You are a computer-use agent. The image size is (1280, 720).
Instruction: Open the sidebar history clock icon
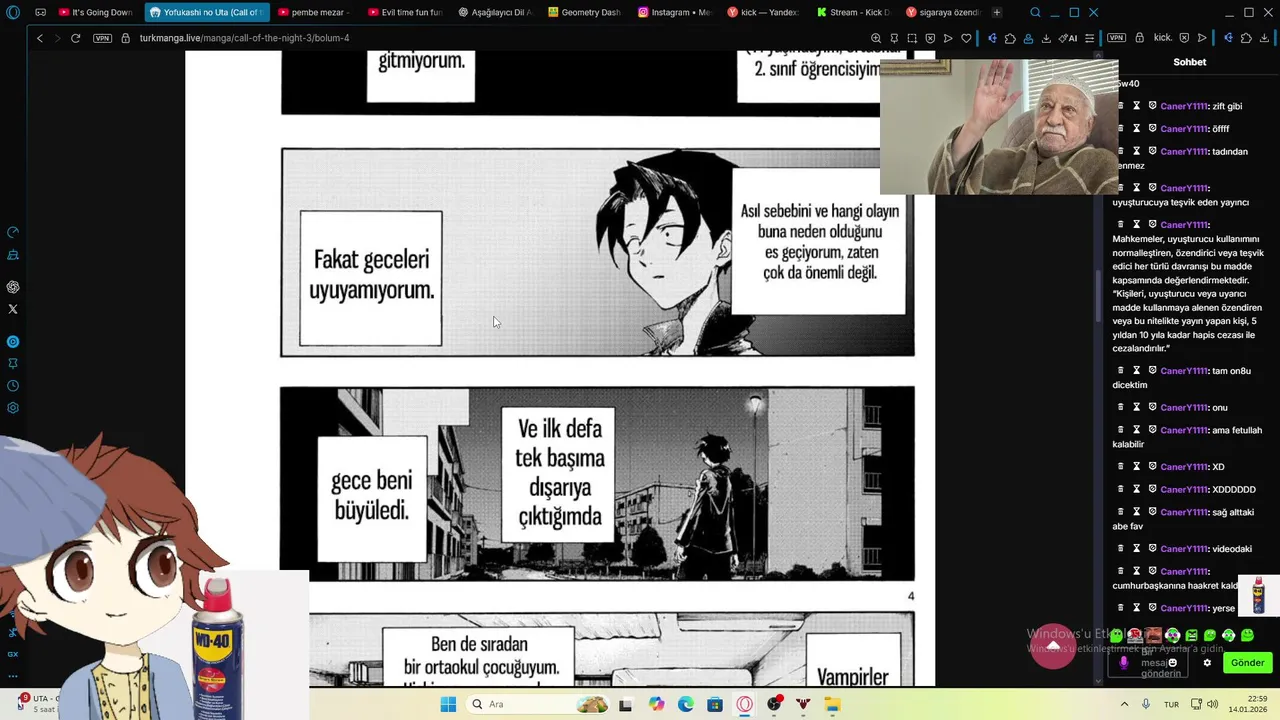pos(13,386)
